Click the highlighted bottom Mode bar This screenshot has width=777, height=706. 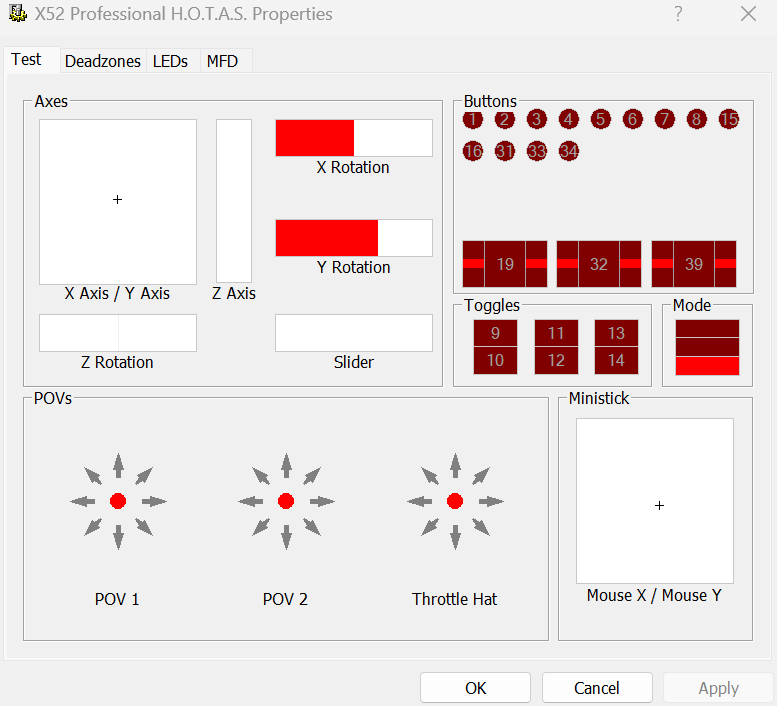pyautogui.click(x=707, y=366)
